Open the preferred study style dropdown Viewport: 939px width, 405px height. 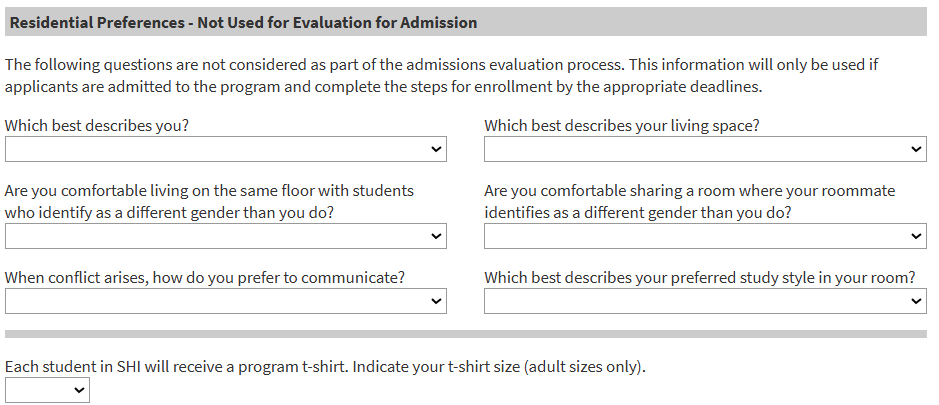[704, 301]
